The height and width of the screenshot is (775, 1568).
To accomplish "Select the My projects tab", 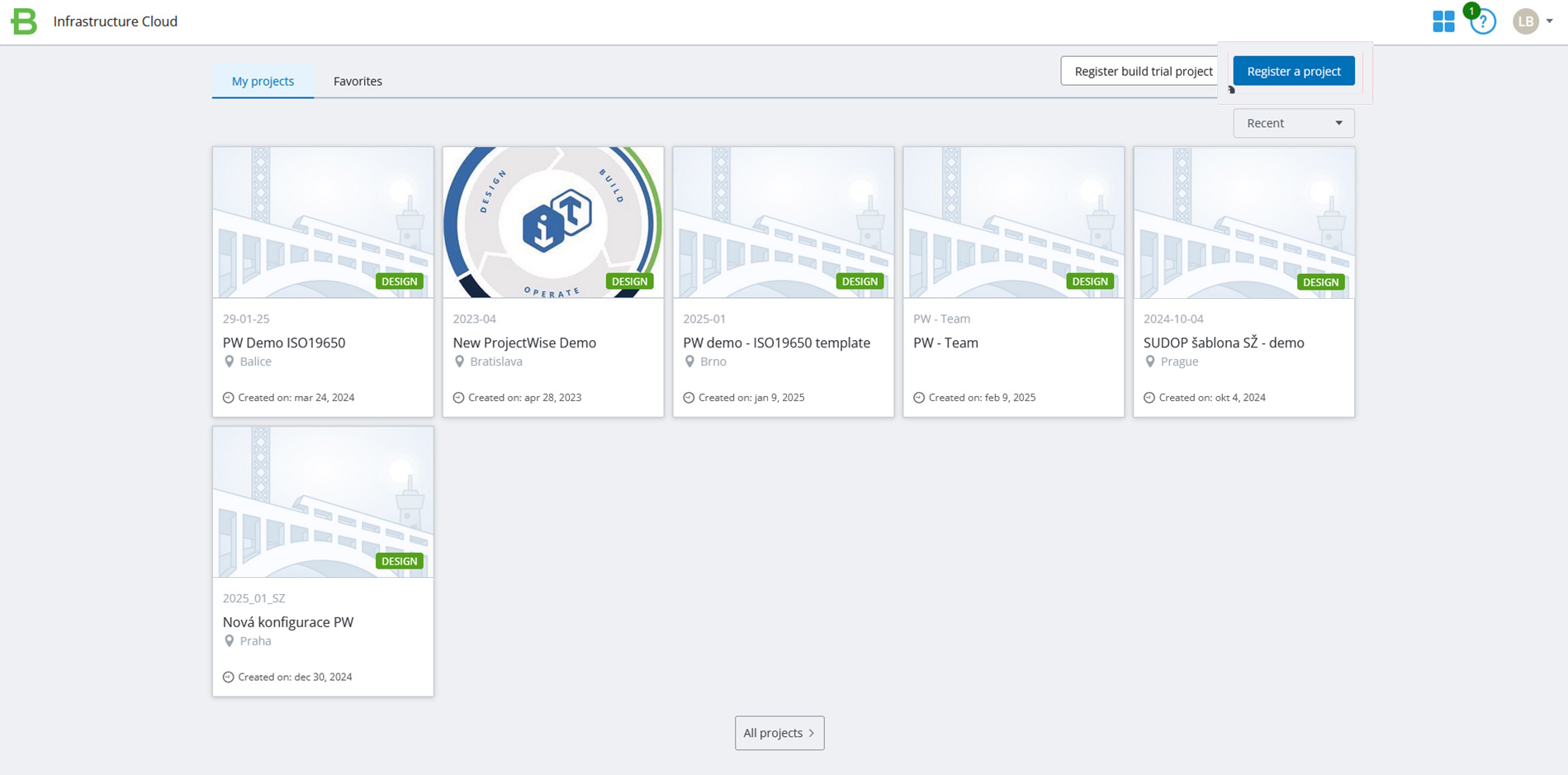I will pos(263,81).
